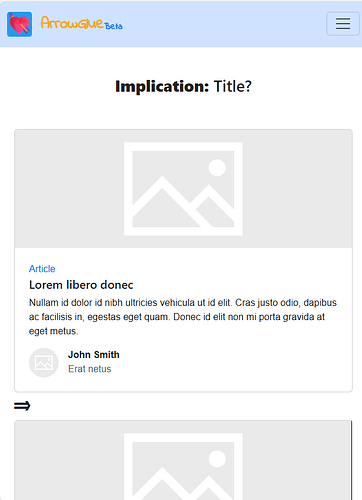
Task: Click the second card's placeholder image
Action: [183, 460]
